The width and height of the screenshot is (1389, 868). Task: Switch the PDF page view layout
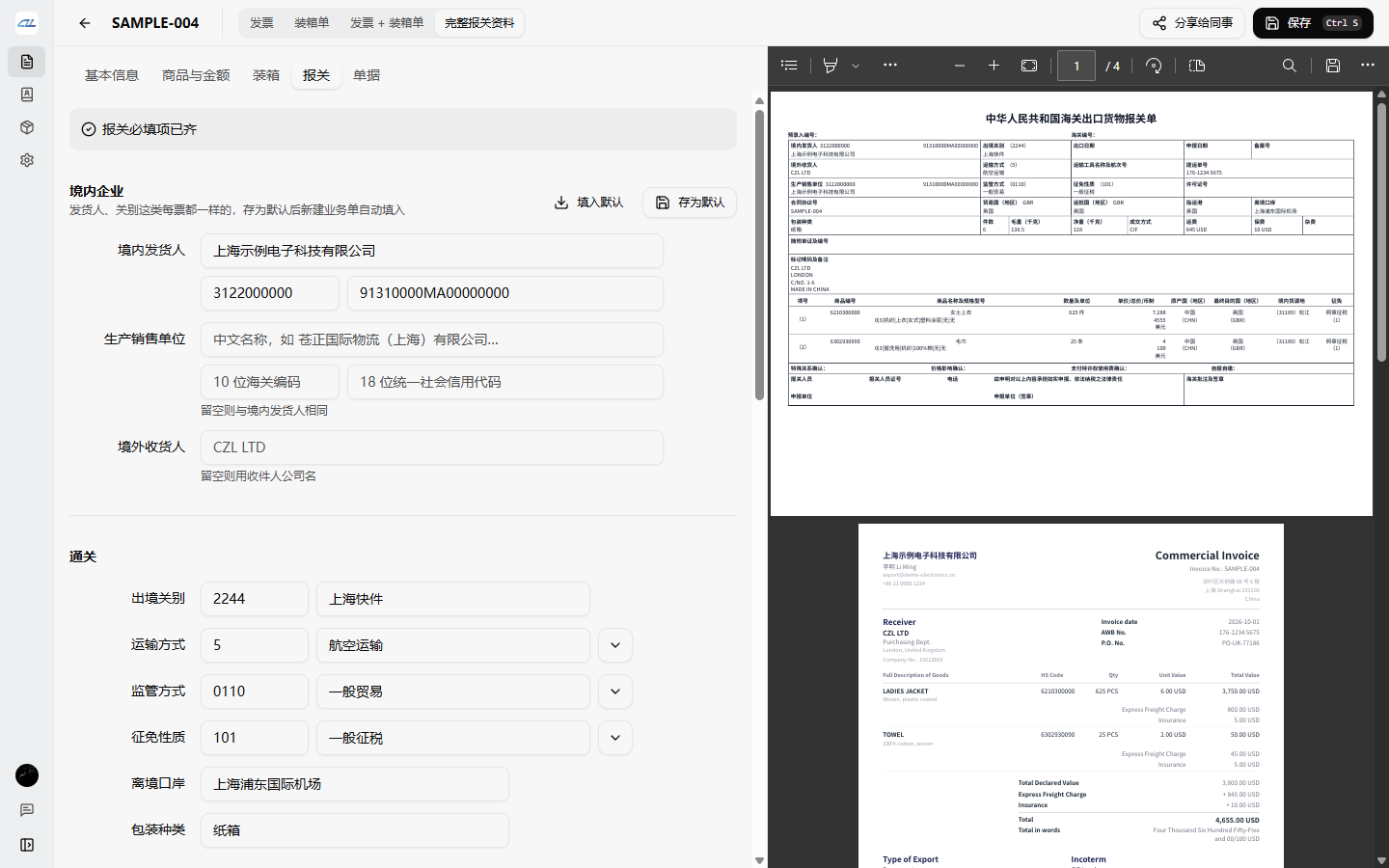click(x=1197, y=66)
